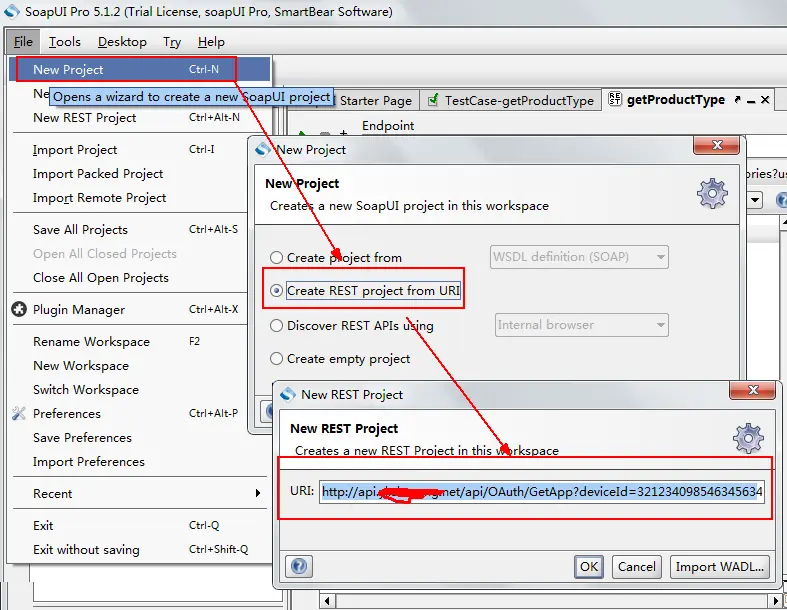The image size is (787, 610).
Task: Close the New Project dialog
Action: pos(717,145)
